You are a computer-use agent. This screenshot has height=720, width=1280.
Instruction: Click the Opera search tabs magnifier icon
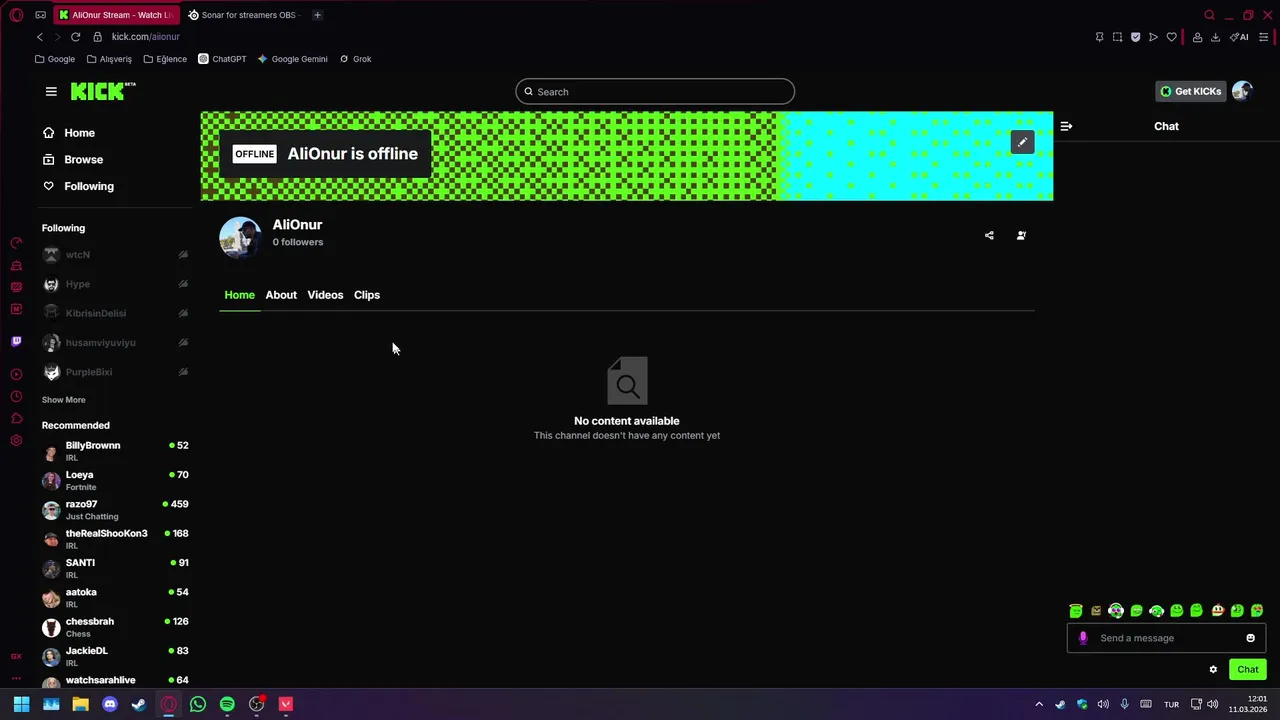1209,15
